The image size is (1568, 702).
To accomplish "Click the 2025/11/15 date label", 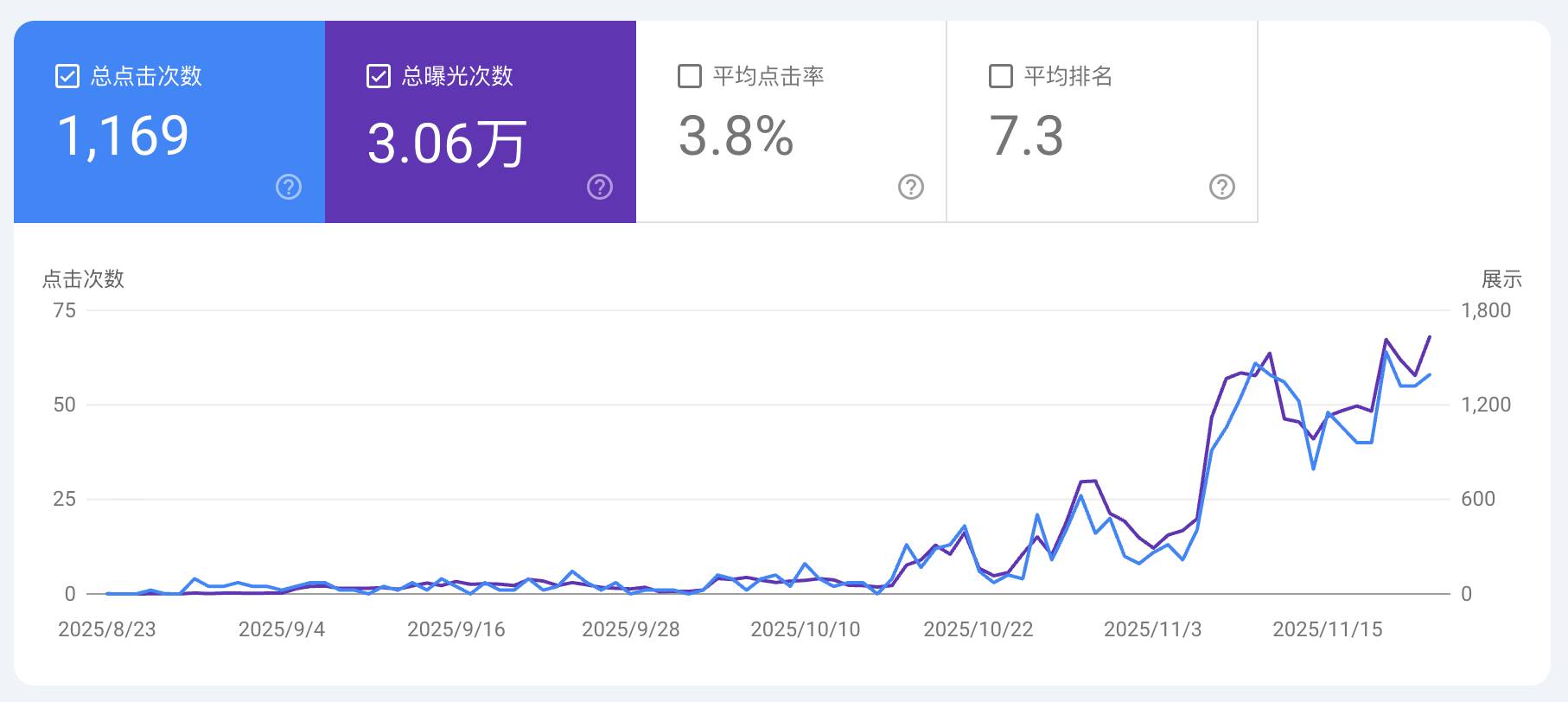I will 1328,629.
